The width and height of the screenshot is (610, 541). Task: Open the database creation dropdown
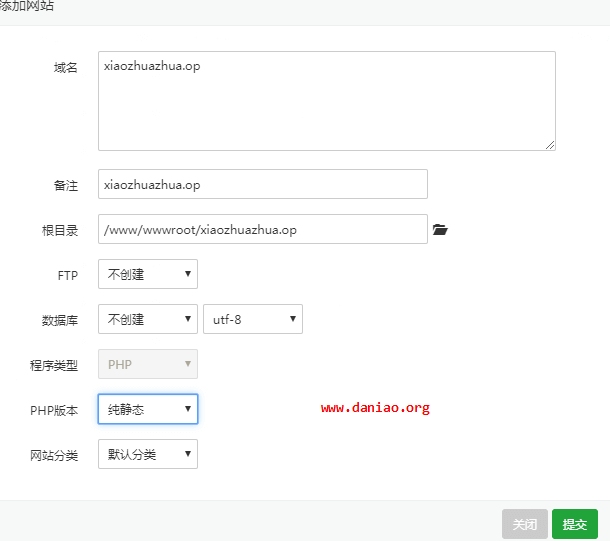148,319
